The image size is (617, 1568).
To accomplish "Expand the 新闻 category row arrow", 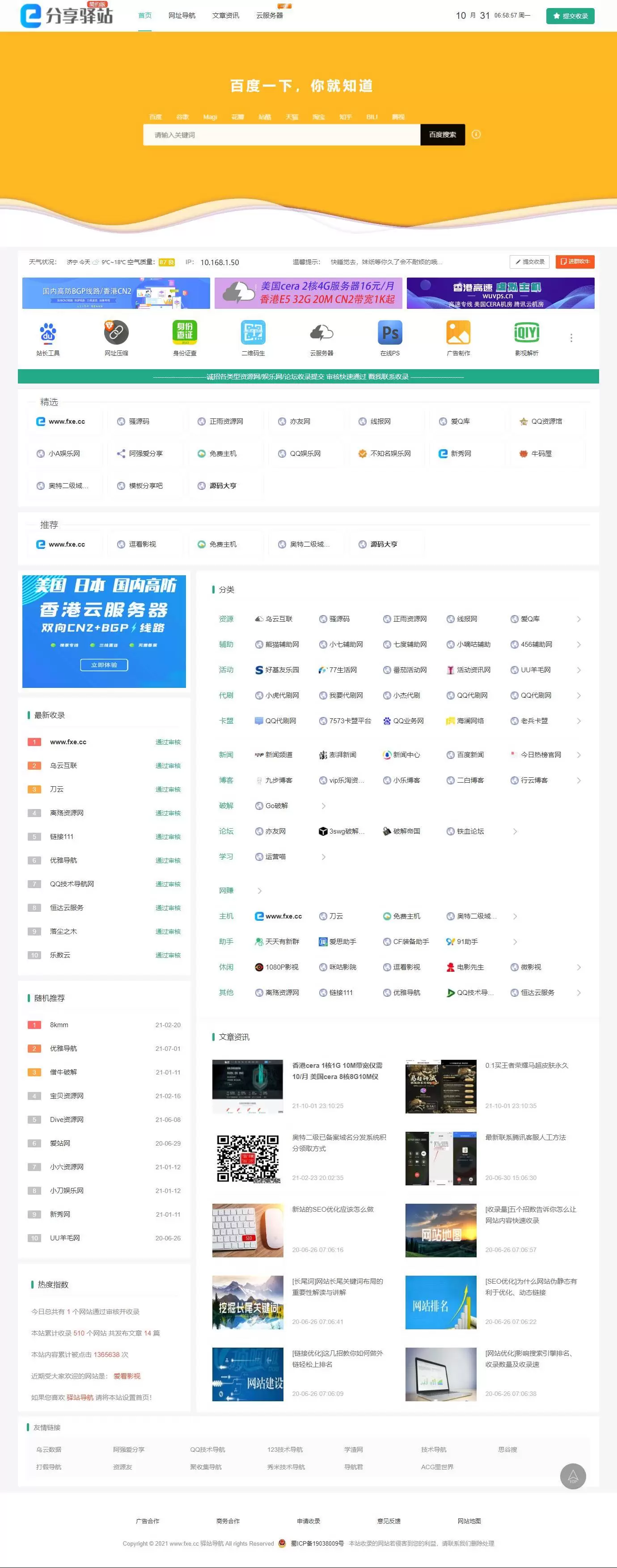I will (579, 755).
